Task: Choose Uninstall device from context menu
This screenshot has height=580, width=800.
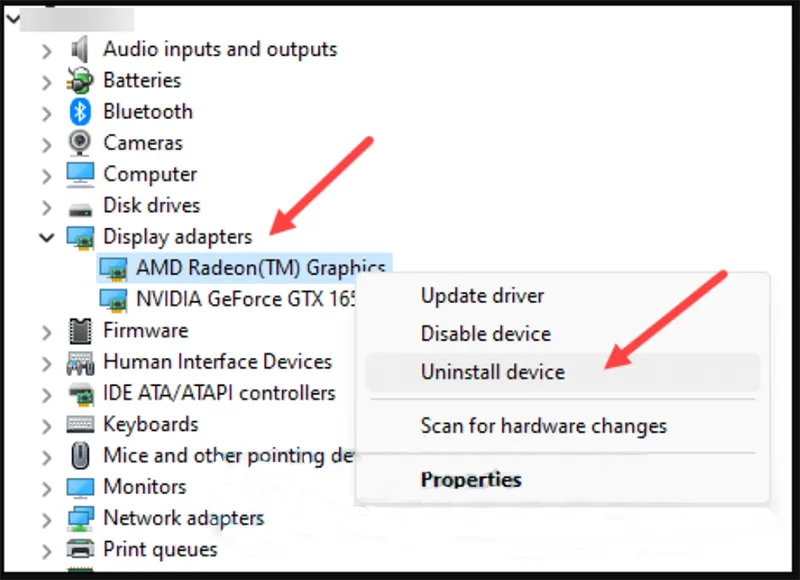Action: coord(493,372)
